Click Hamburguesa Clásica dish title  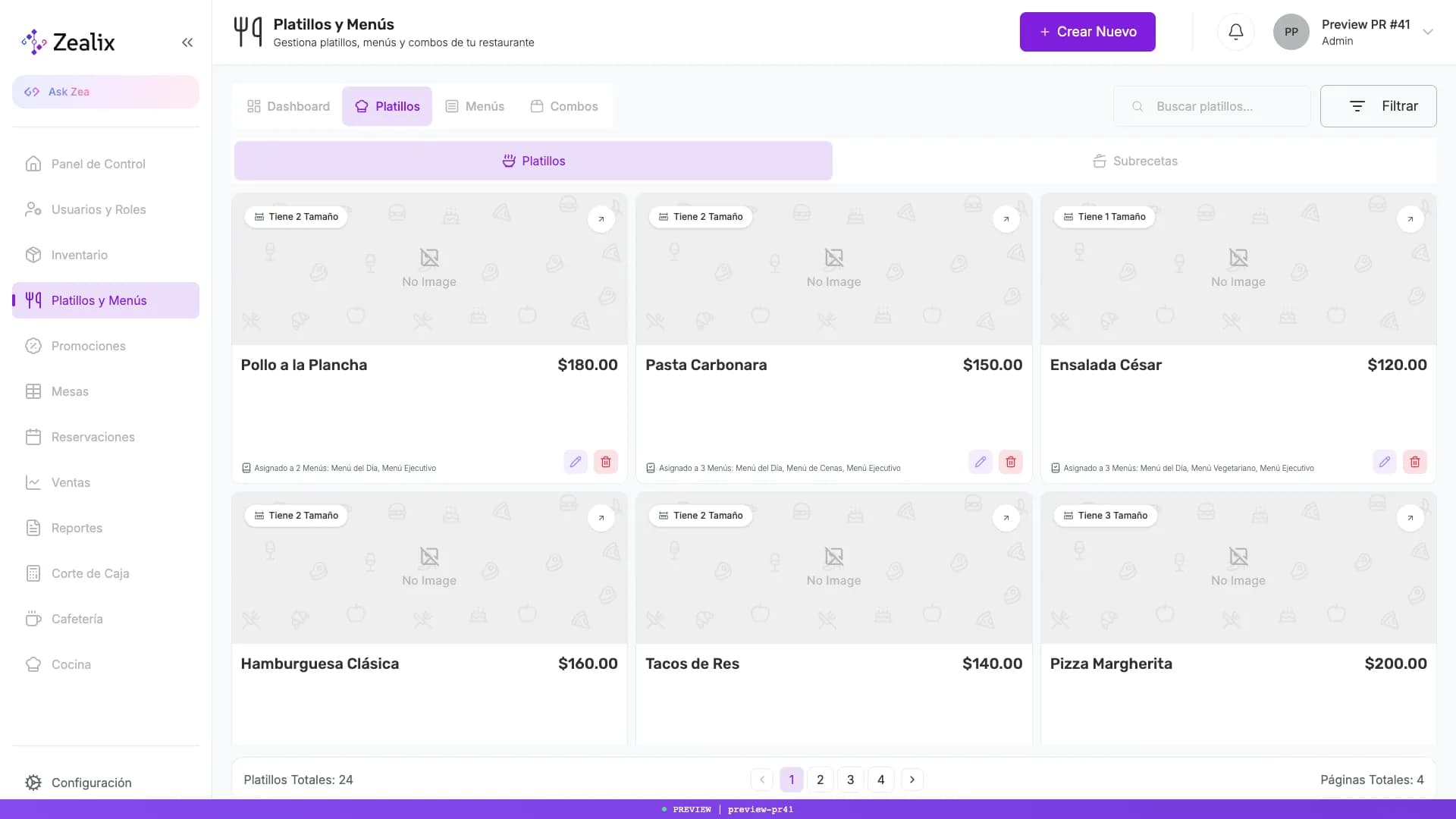click(320, 664)
